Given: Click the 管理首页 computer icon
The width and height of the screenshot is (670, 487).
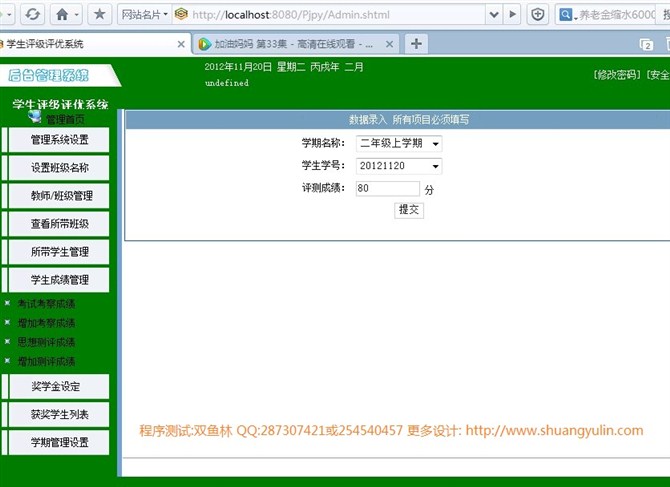Looking at the screenshot, I should coord(35,116).
